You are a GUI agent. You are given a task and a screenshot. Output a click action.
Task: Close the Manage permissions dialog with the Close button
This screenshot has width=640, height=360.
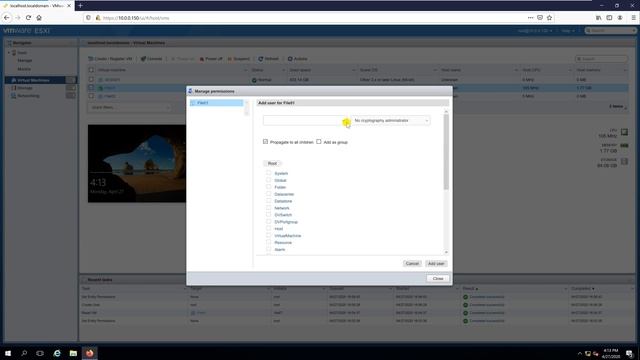[438, 278]
